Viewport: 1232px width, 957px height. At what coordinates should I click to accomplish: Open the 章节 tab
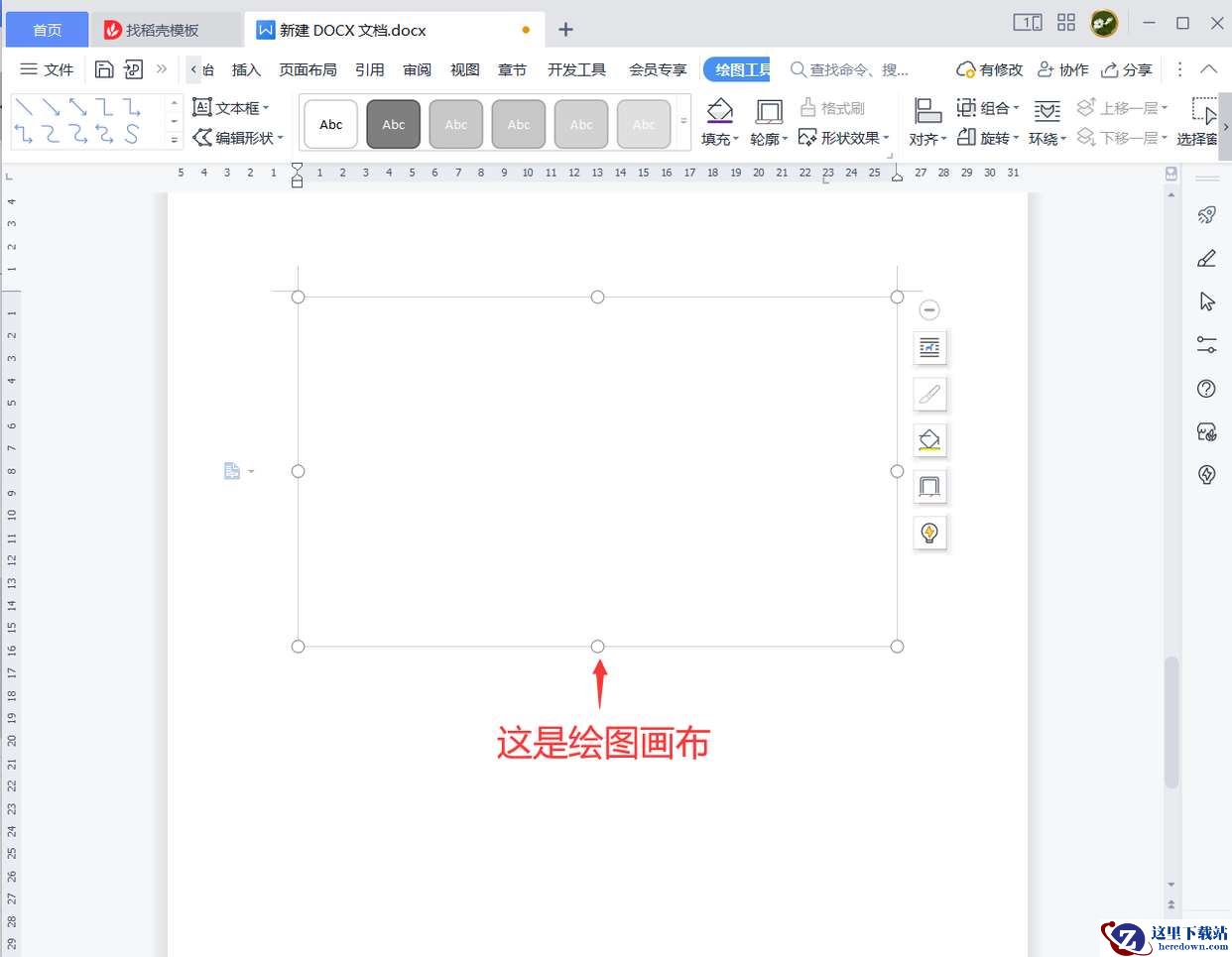point(513,69)
